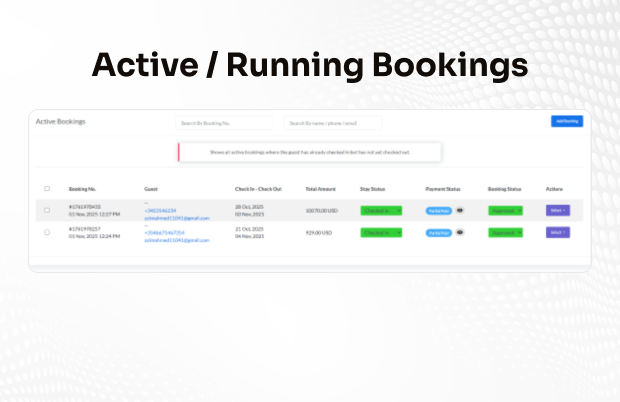Open Select actions menu for 10070.00 USD booking
Viewport: 620px width, 402px height.
click(x=558, y=210)
